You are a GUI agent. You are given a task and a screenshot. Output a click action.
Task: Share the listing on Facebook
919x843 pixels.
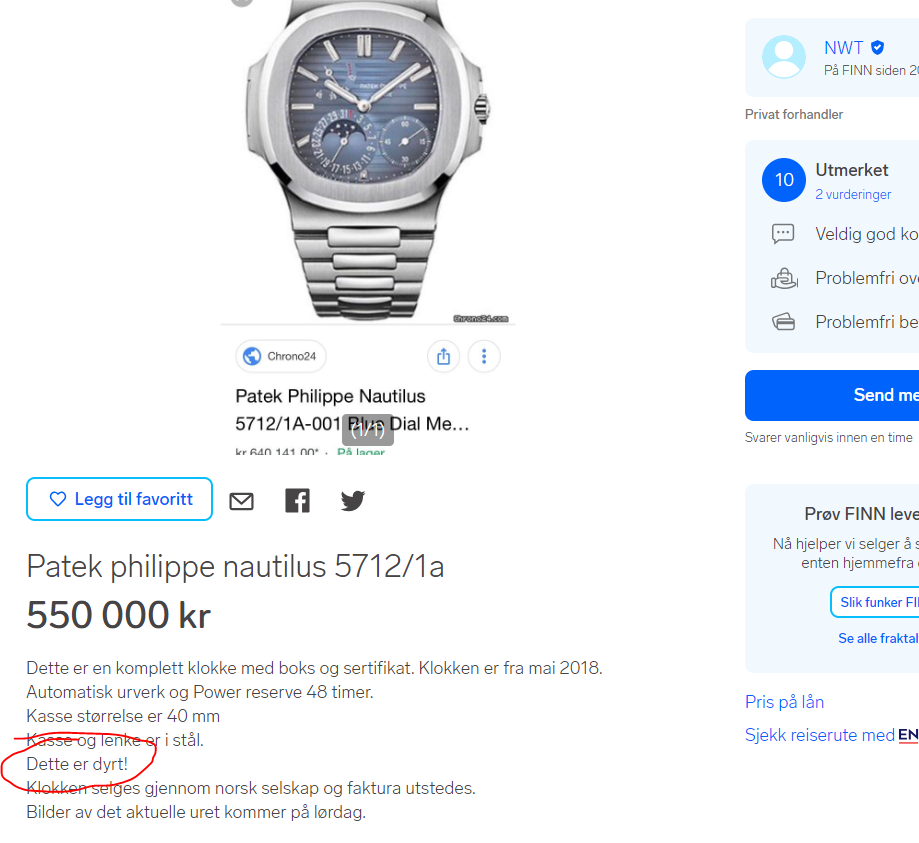(297, 500)
